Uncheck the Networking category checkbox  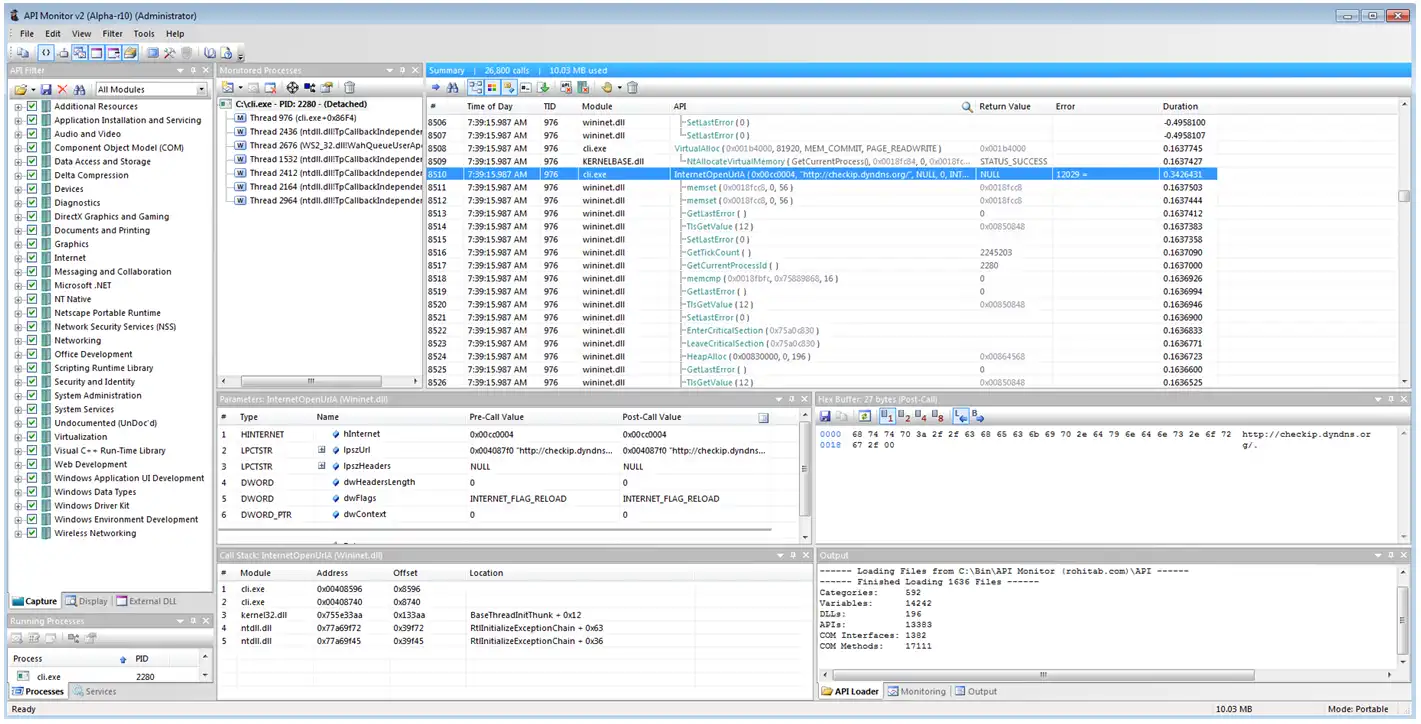pyautogui.click(x=32, y=341)
